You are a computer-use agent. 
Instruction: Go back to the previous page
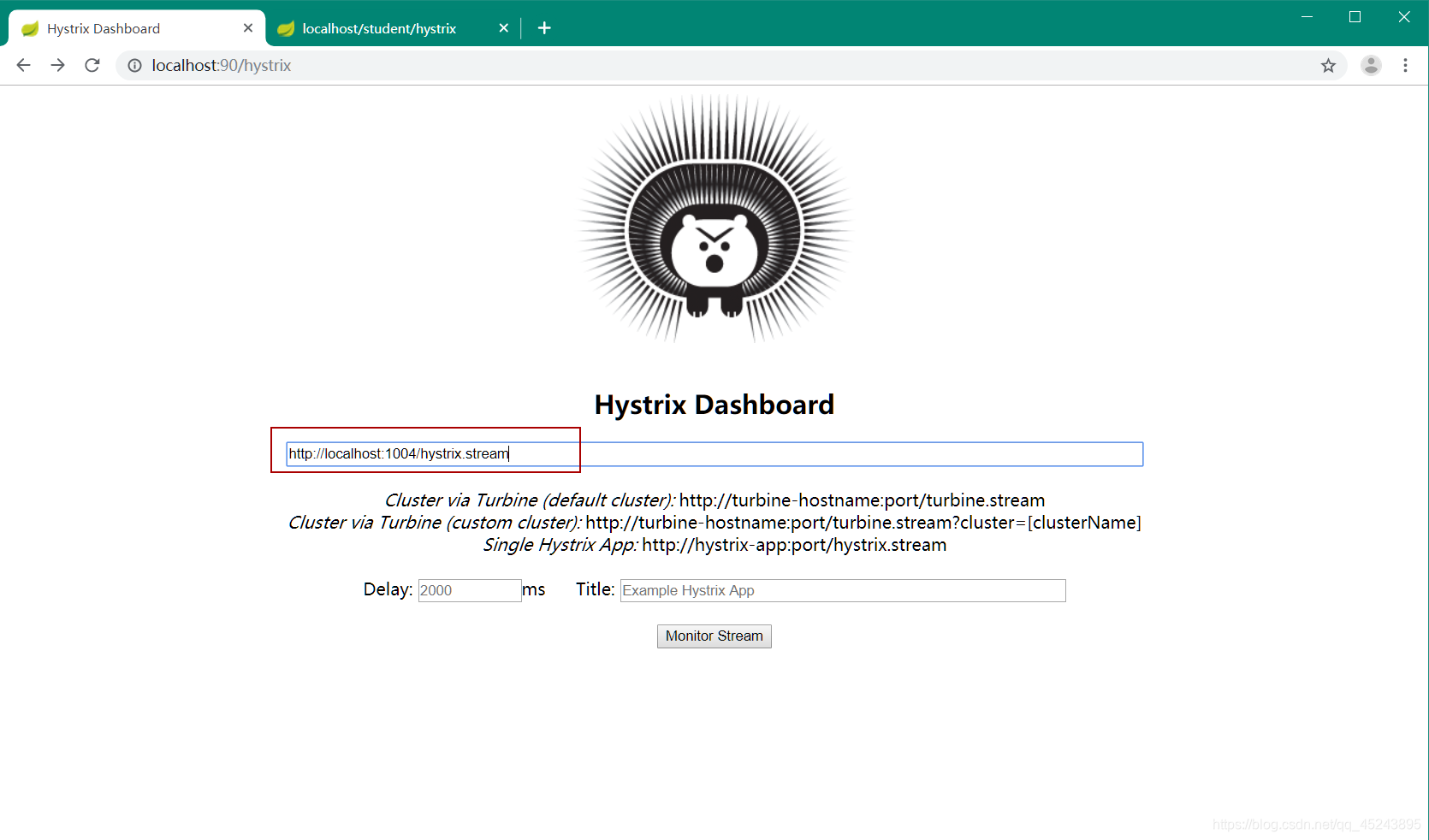(x=23, y=65)
